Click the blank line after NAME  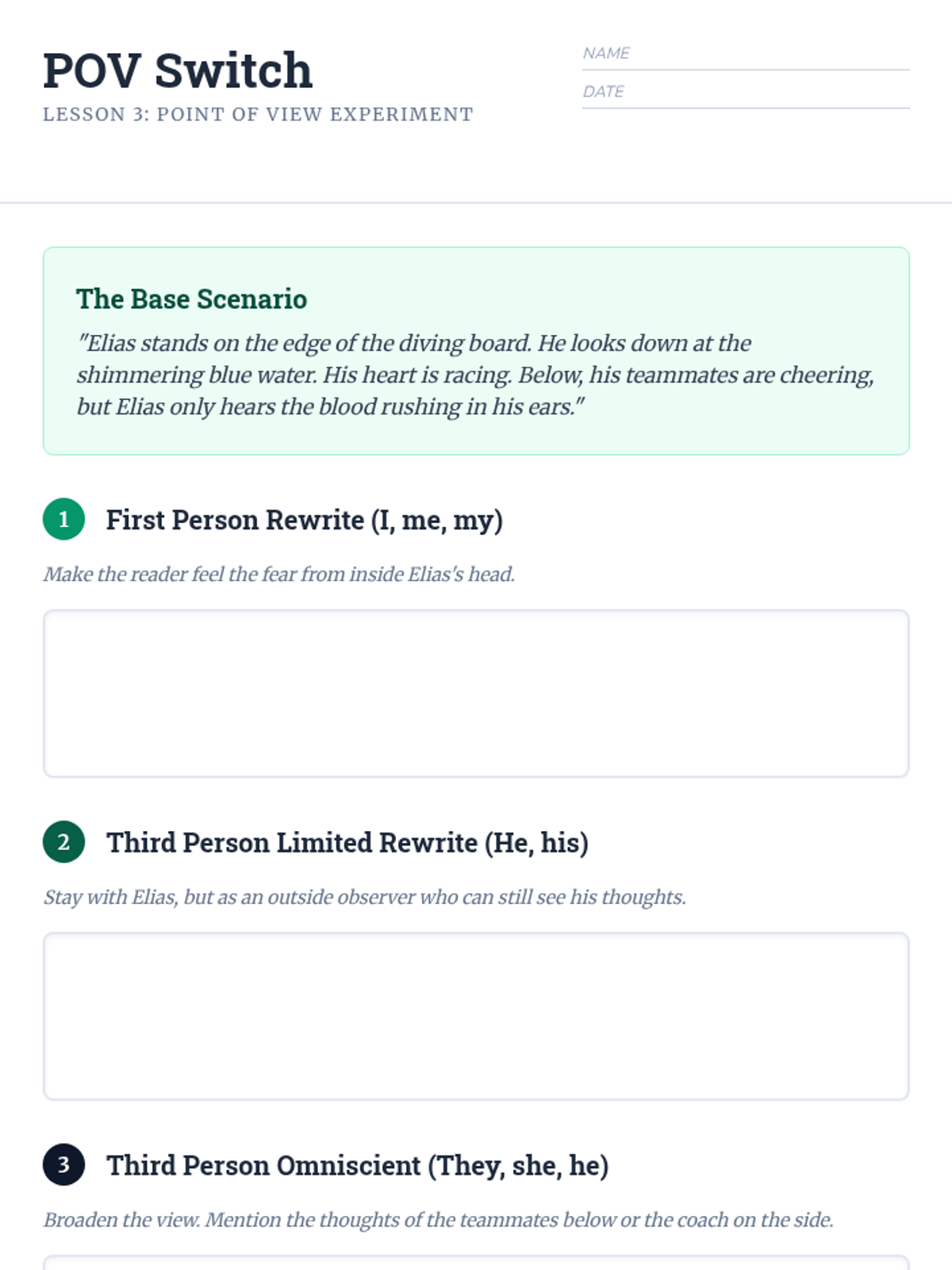tap(770, 56)
